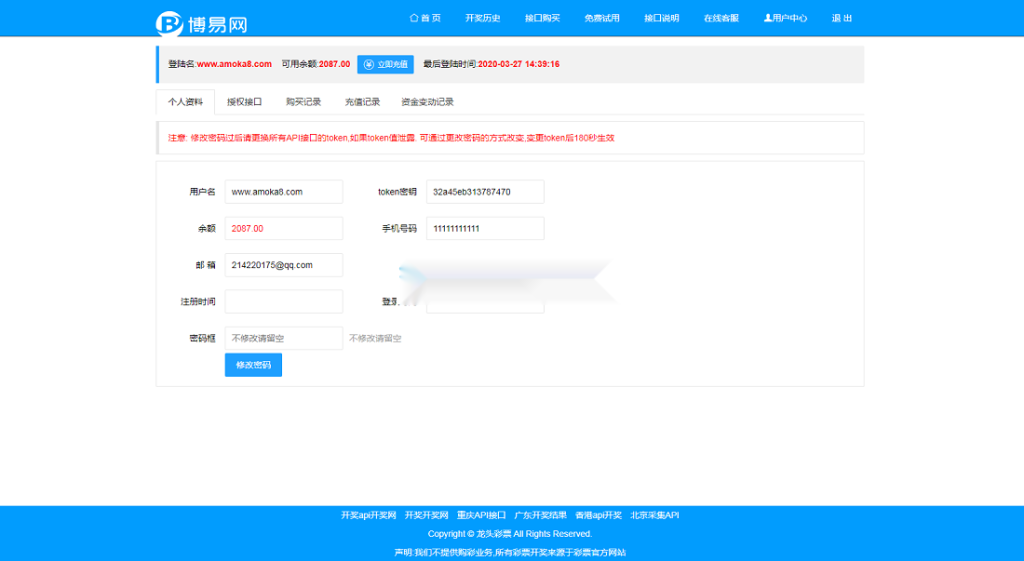Switch to 授权接口 tab

click(x=244, y=102)
